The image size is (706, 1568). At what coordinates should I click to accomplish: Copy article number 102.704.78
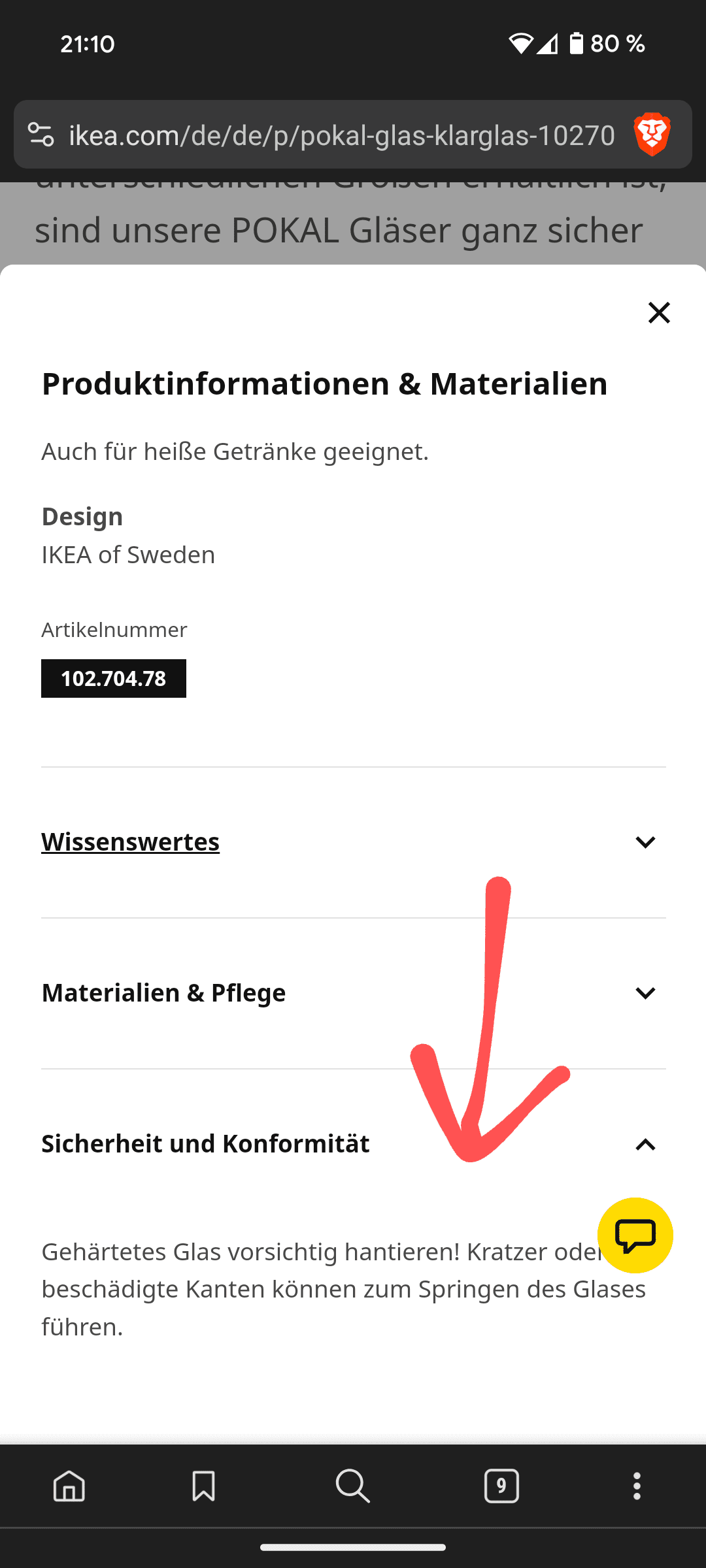click(x=114, y=679)
